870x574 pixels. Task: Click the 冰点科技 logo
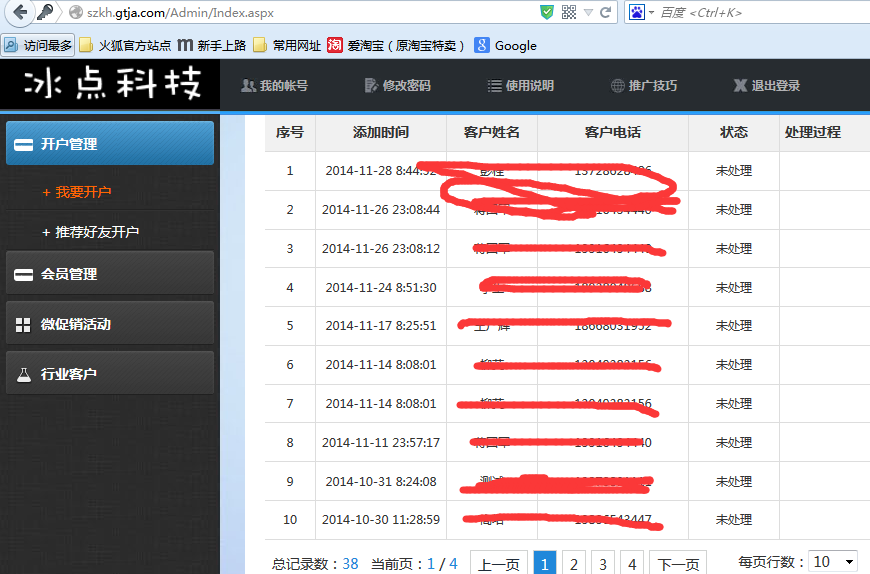(112, 84)
